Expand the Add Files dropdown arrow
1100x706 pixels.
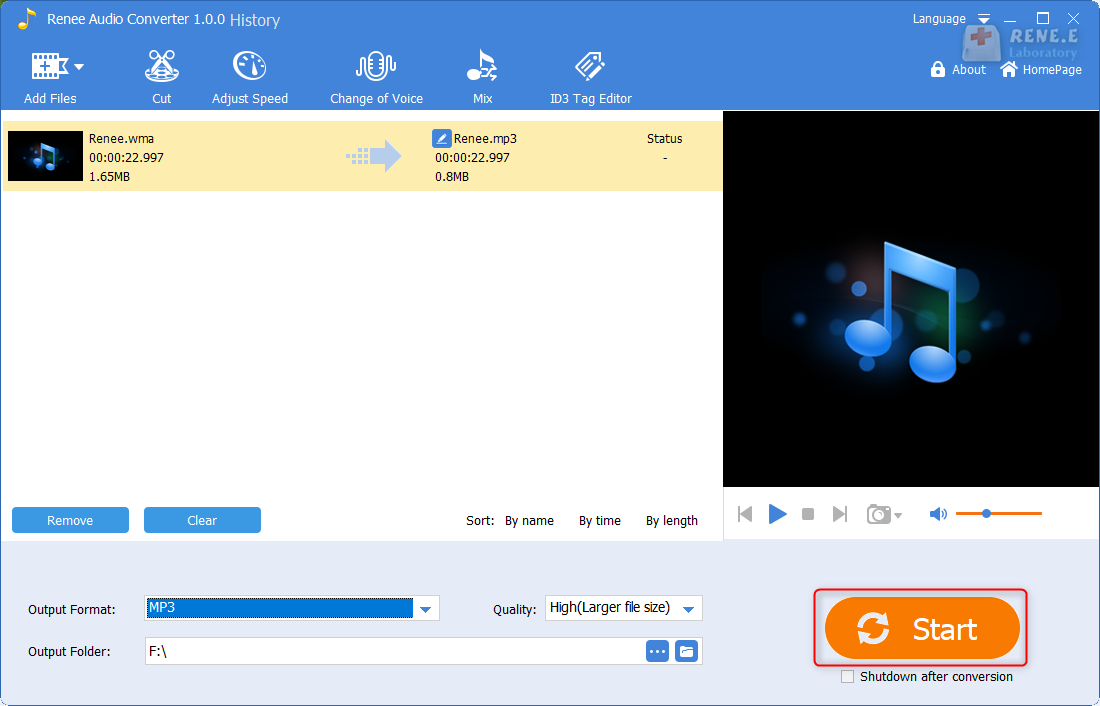pos(79,67)
